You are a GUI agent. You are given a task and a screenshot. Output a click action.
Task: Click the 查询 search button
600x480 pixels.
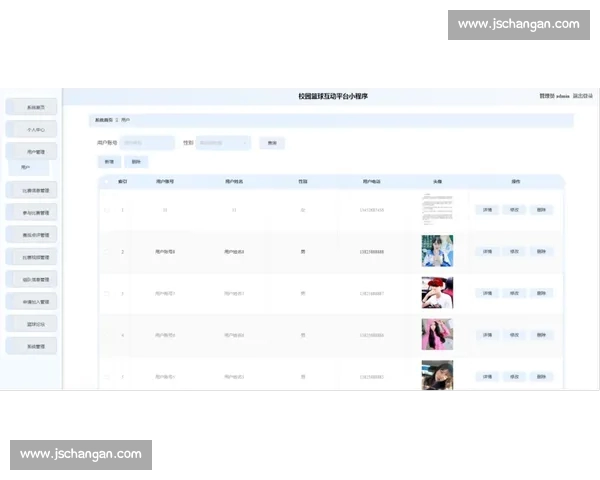tap(272, 143)
